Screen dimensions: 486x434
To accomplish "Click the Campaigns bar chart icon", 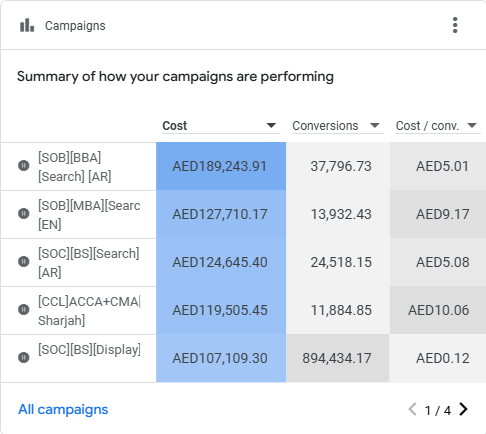I will [27, 25].
